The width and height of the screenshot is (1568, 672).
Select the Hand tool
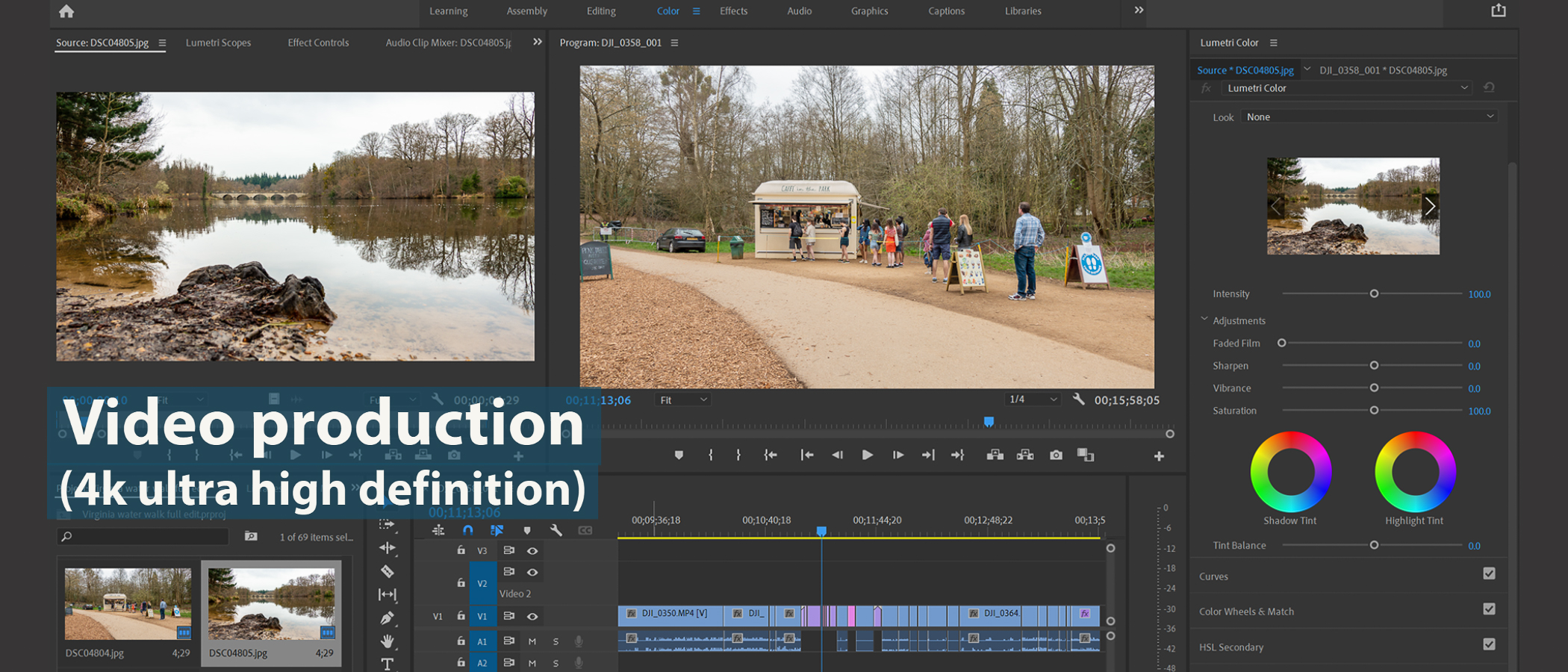coord(387,641)
